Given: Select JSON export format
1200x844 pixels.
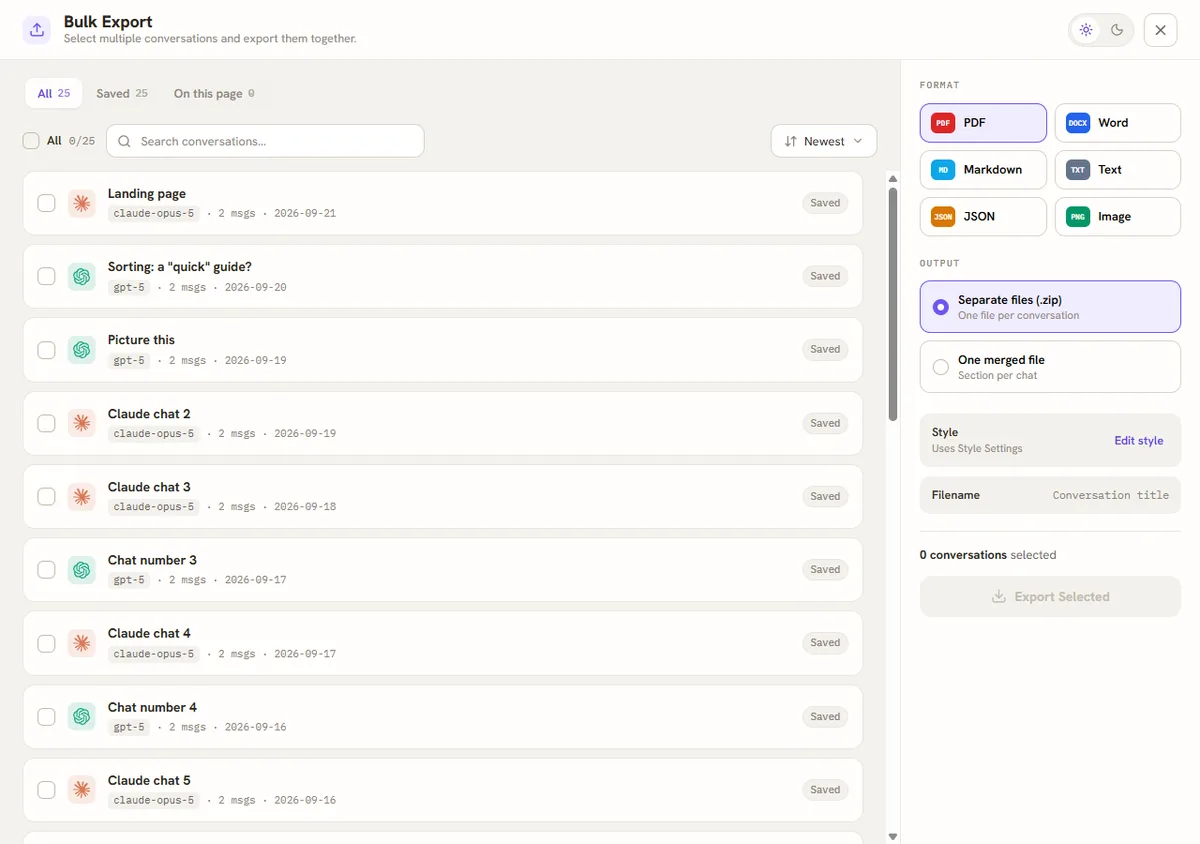Looking at the screenshot, I should pos(983,216).
